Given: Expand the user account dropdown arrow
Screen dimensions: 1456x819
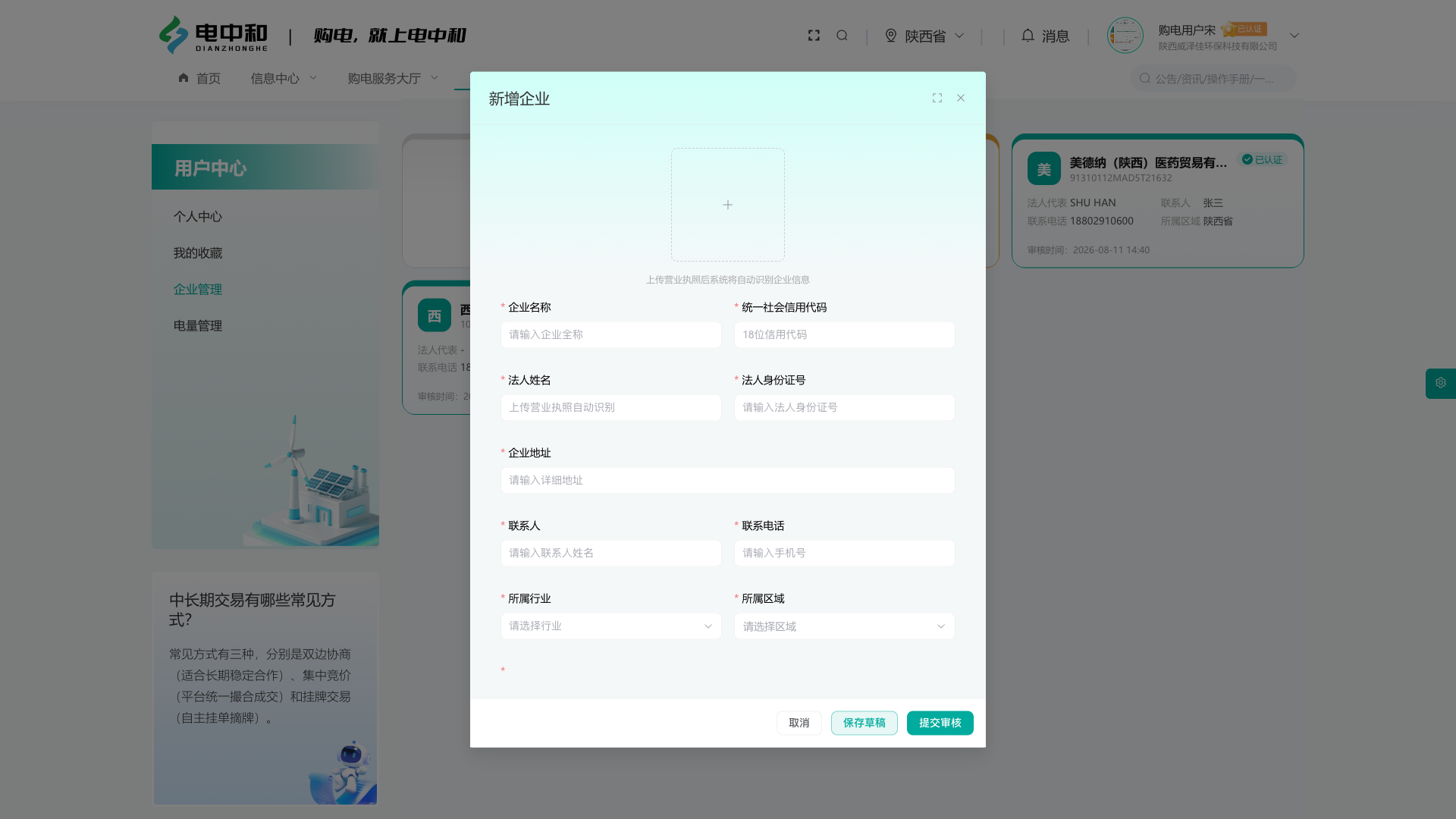Looking at the screenshot, I should tap(1294, 36).
